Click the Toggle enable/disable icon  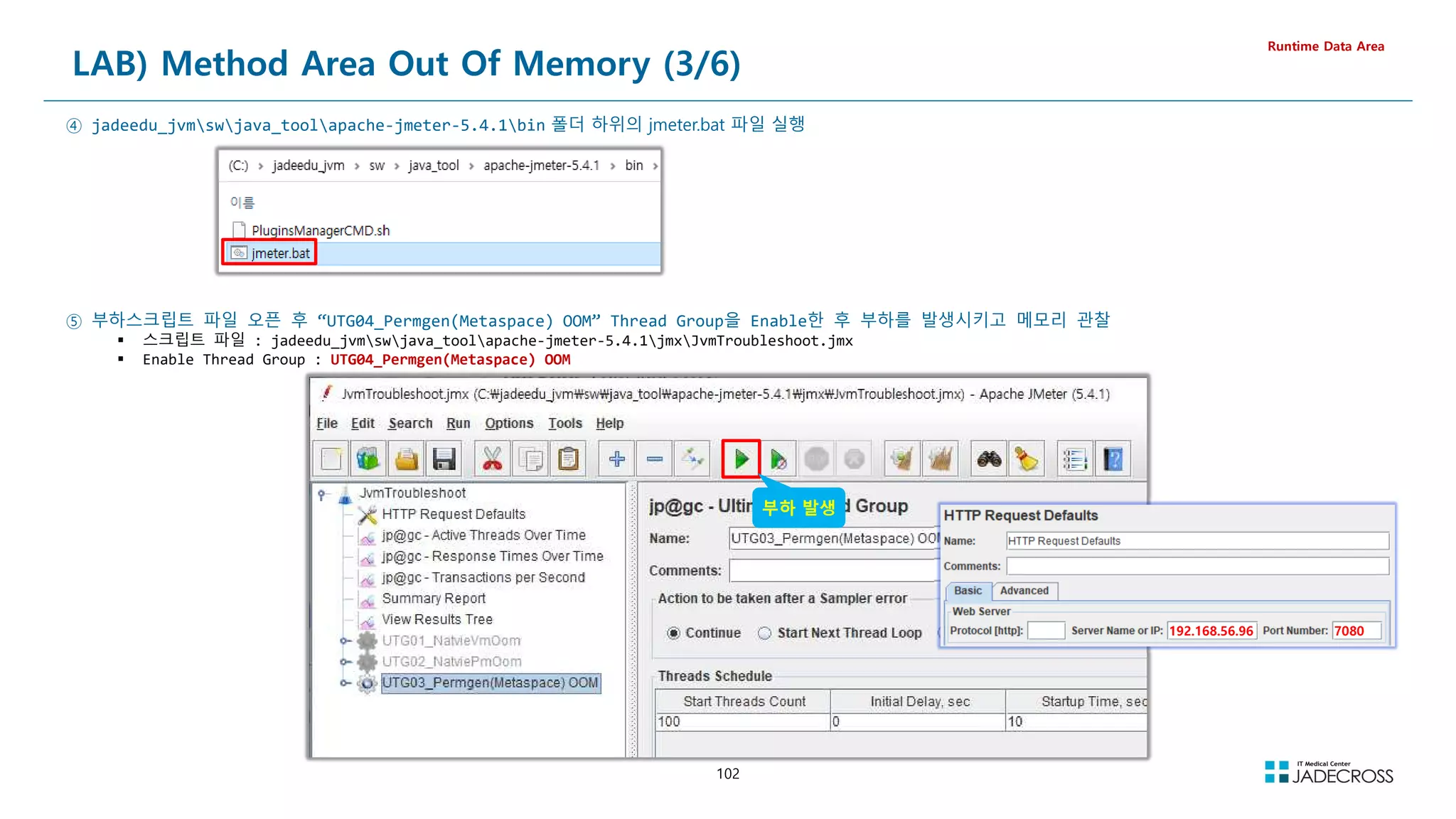click(x=692, y=459)
